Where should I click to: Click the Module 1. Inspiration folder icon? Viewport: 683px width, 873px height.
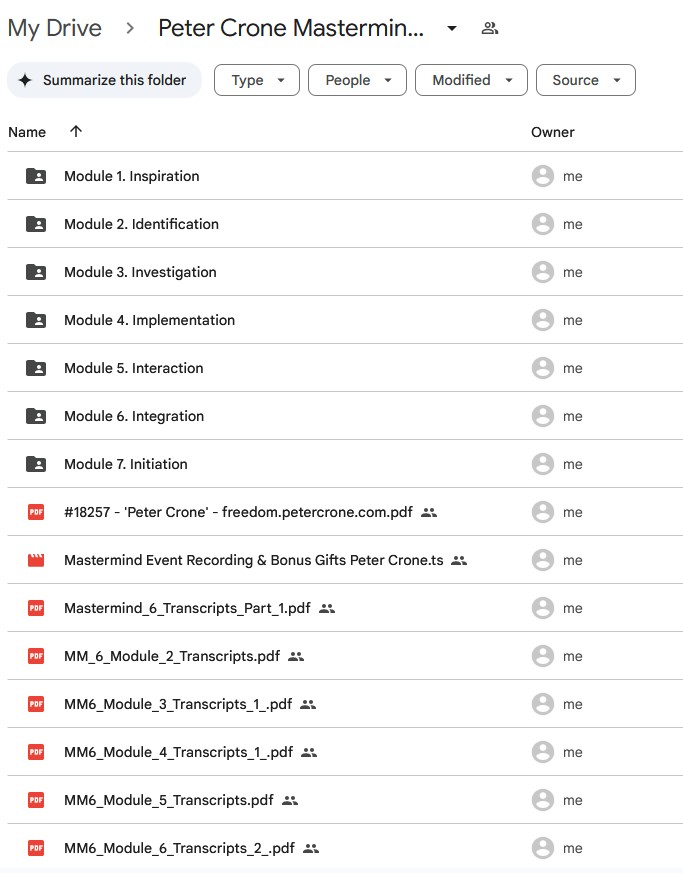pyautogui.click(x=36, y=176)
